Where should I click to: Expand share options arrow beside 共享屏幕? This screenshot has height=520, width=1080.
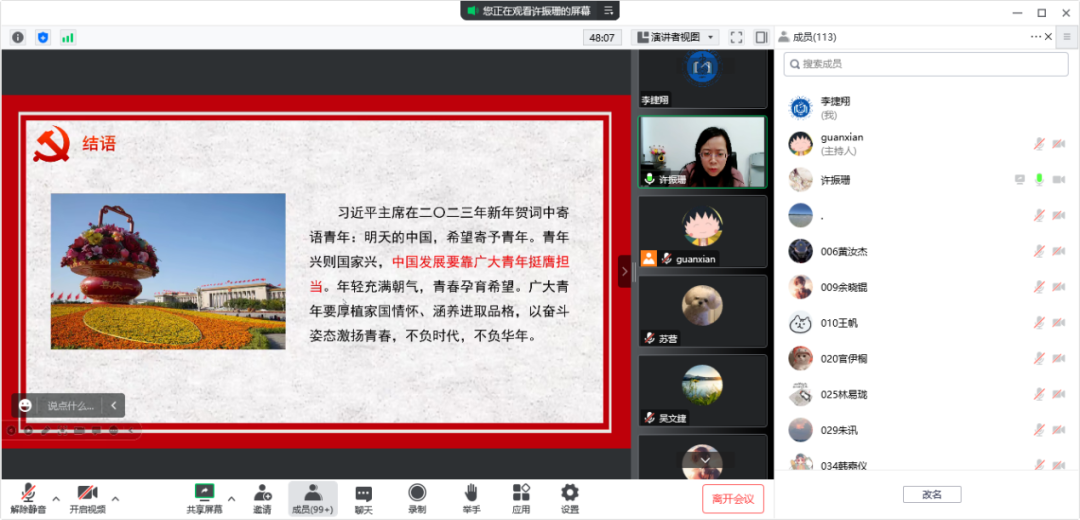point(232,498)
